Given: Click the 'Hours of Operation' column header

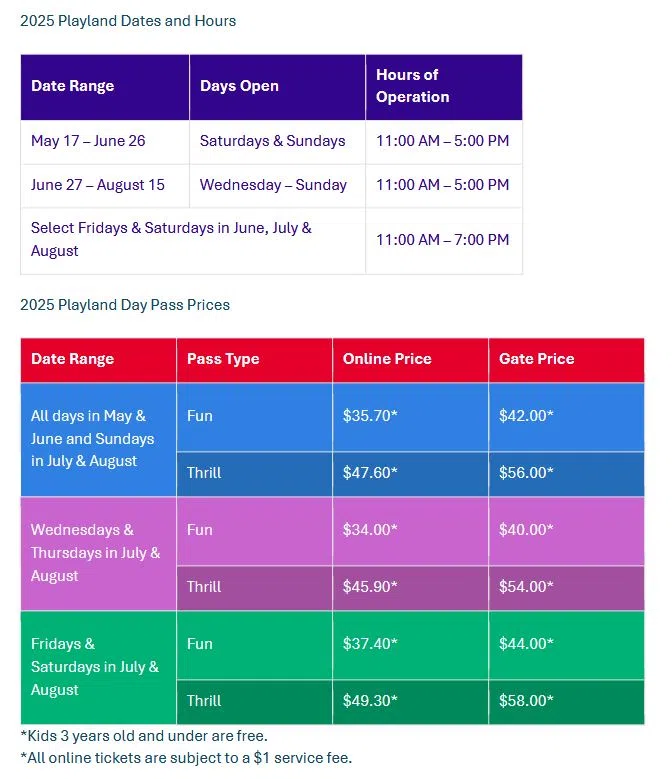Looking at the screenshot, I should pyautogui.click(x=444, y=87).
